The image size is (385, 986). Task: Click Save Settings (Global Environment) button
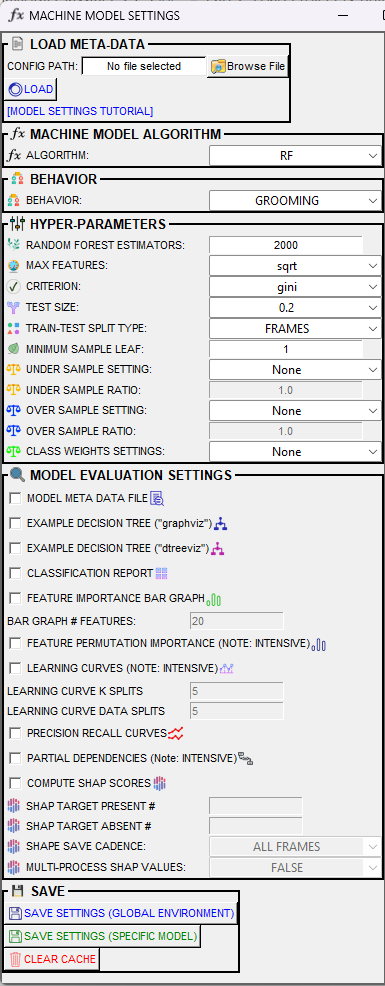(121, 913)
